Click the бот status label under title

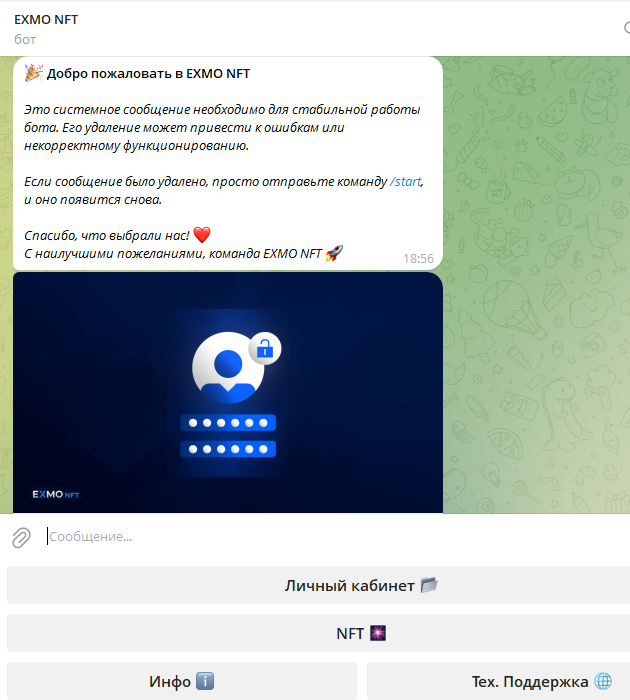pyautogui.click(x=25, y=40)
